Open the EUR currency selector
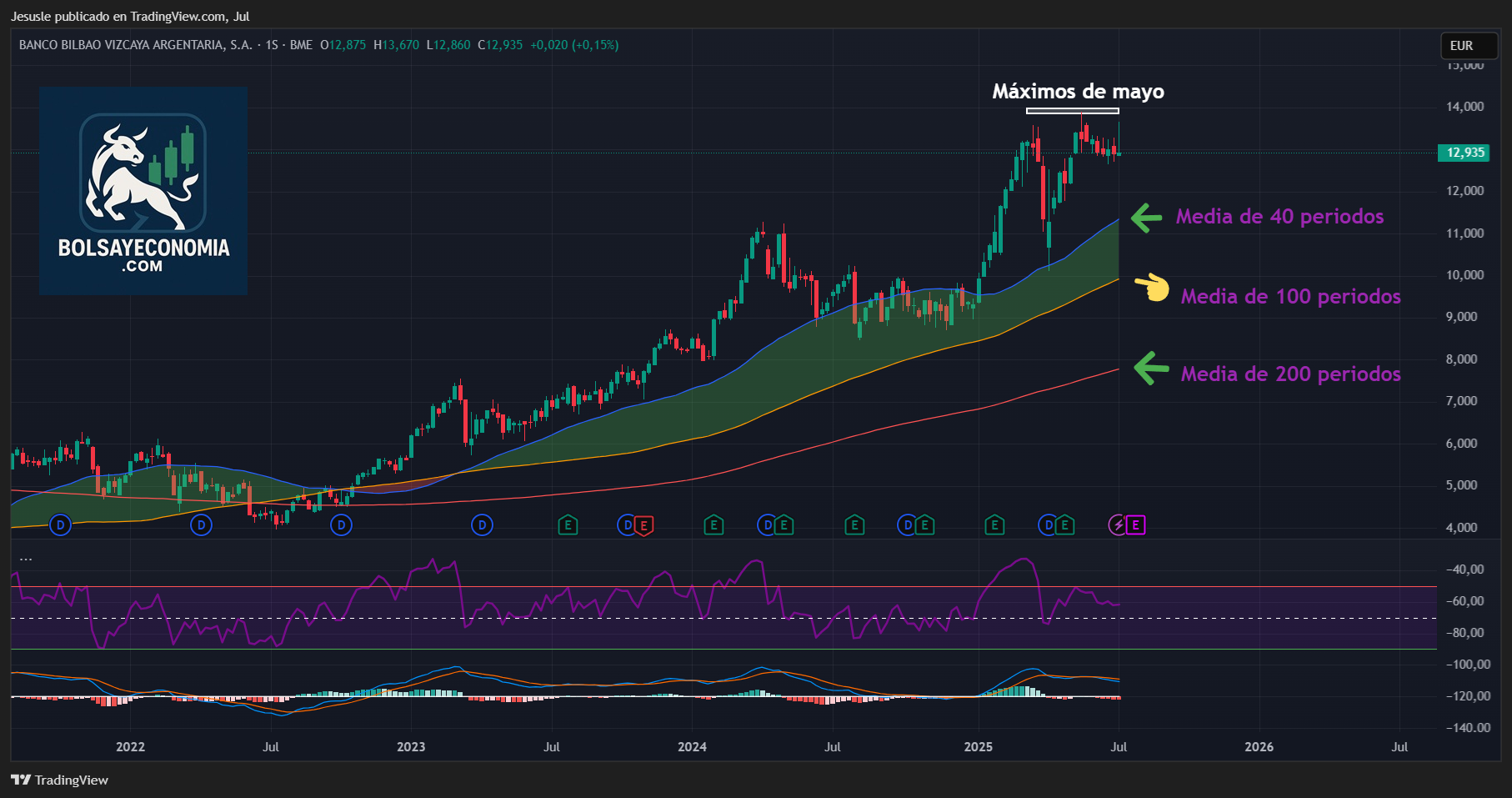Viewport: 1512px width, 798px height. pos(1469,46)
